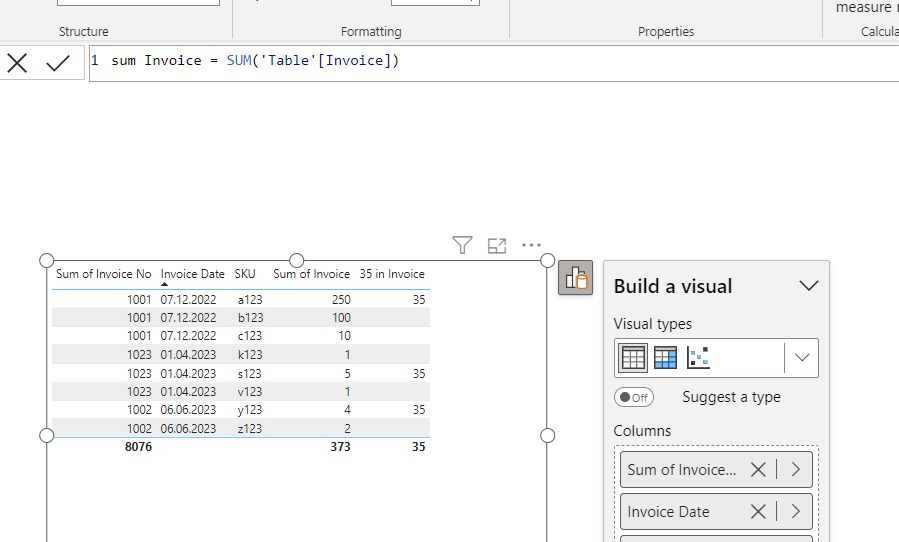The width and height of the screenshot is (899, 542).
Task: Click the 100 invoice value cell
Action: point(341,318)
